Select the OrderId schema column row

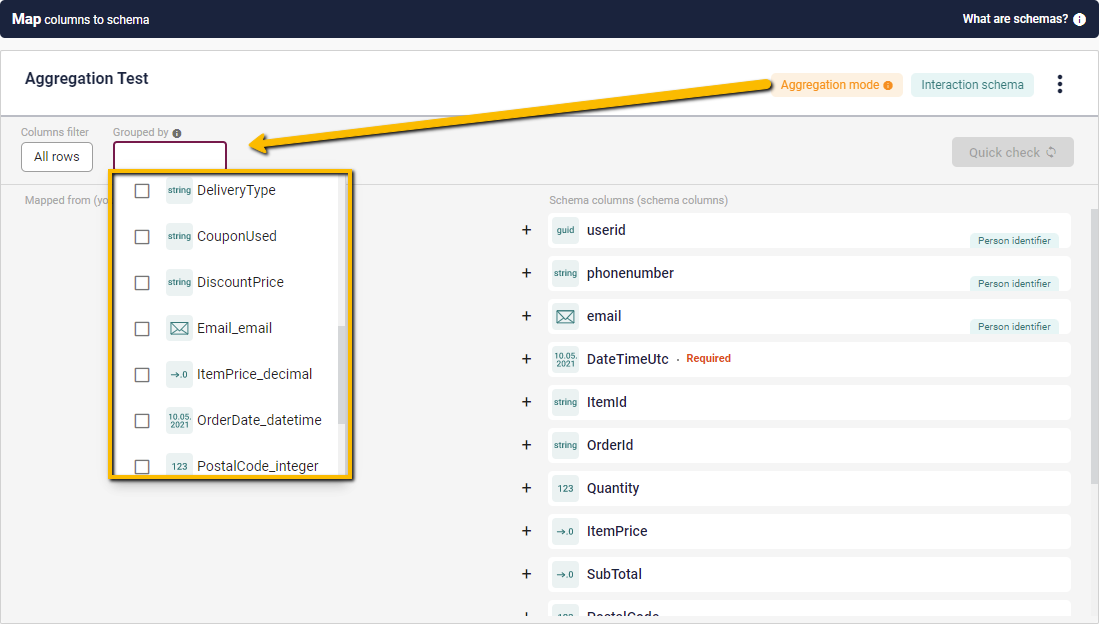pos(808,445)
